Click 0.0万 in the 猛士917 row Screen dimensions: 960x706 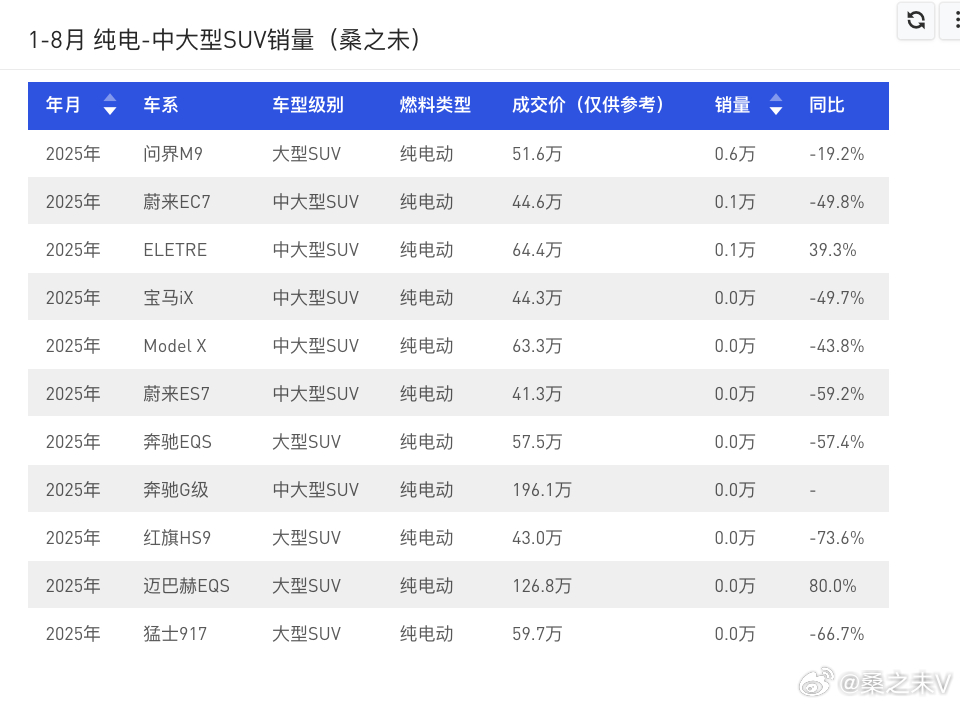(735, 634)
